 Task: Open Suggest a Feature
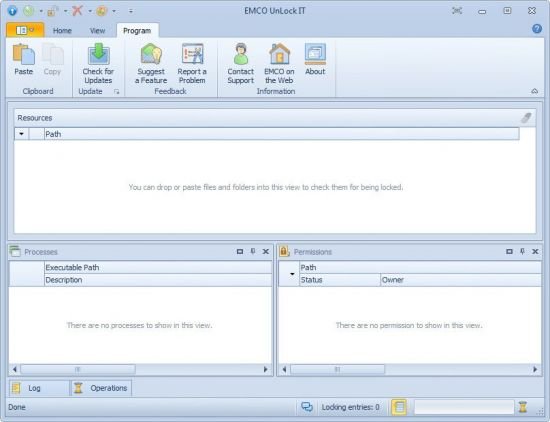151,63
